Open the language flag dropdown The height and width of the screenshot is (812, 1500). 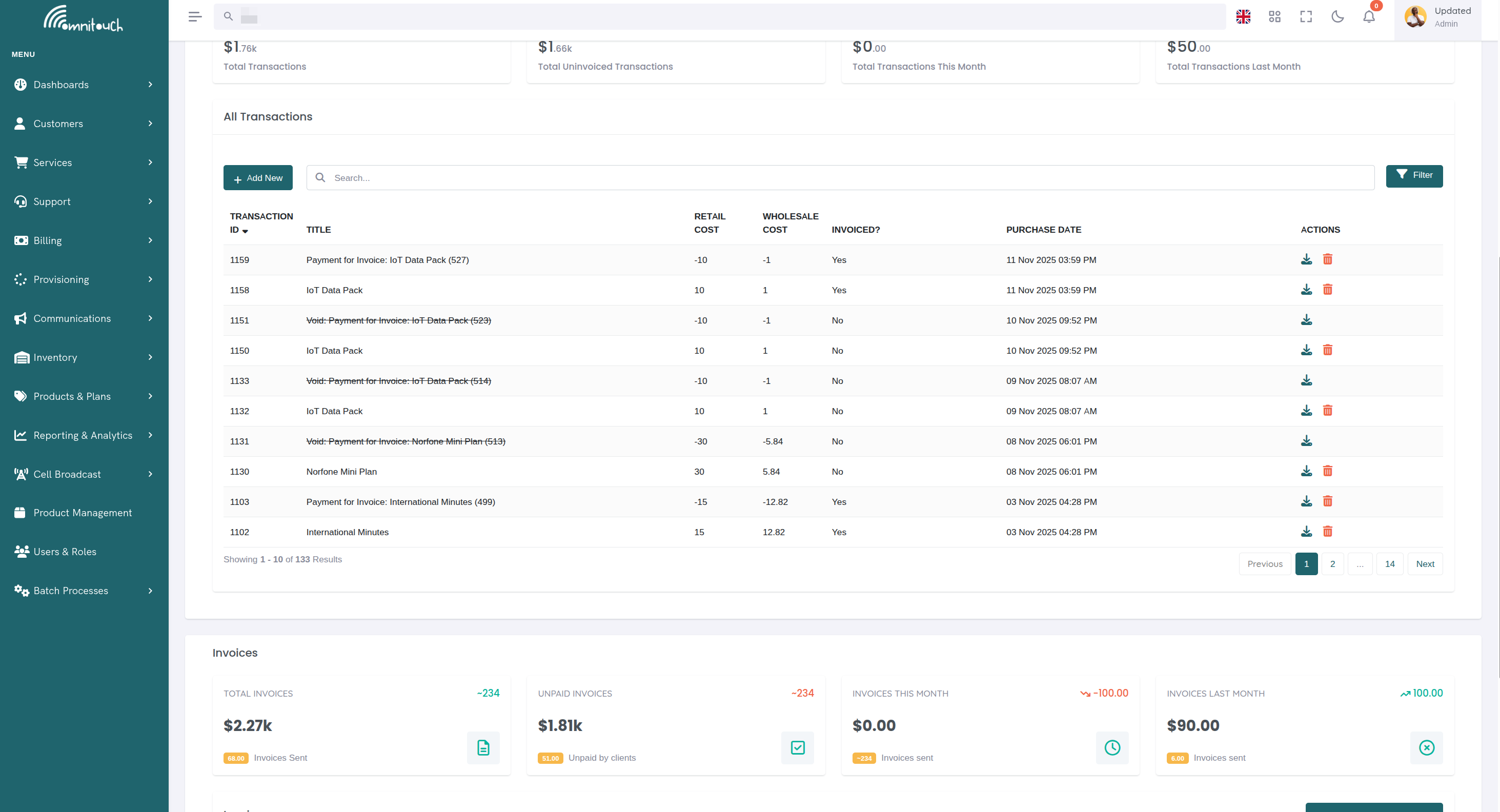1243,16
